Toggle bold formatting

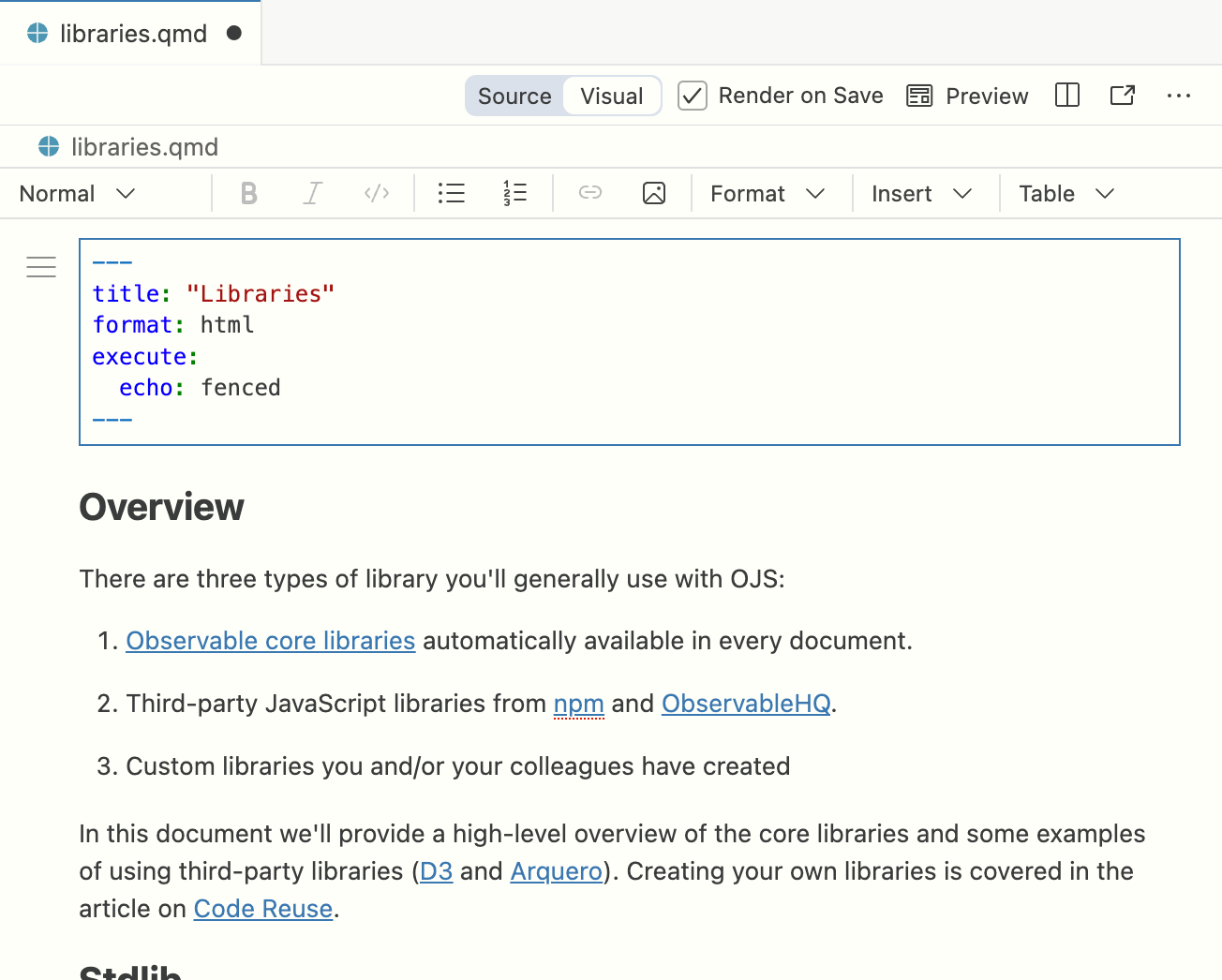[248, 193]
